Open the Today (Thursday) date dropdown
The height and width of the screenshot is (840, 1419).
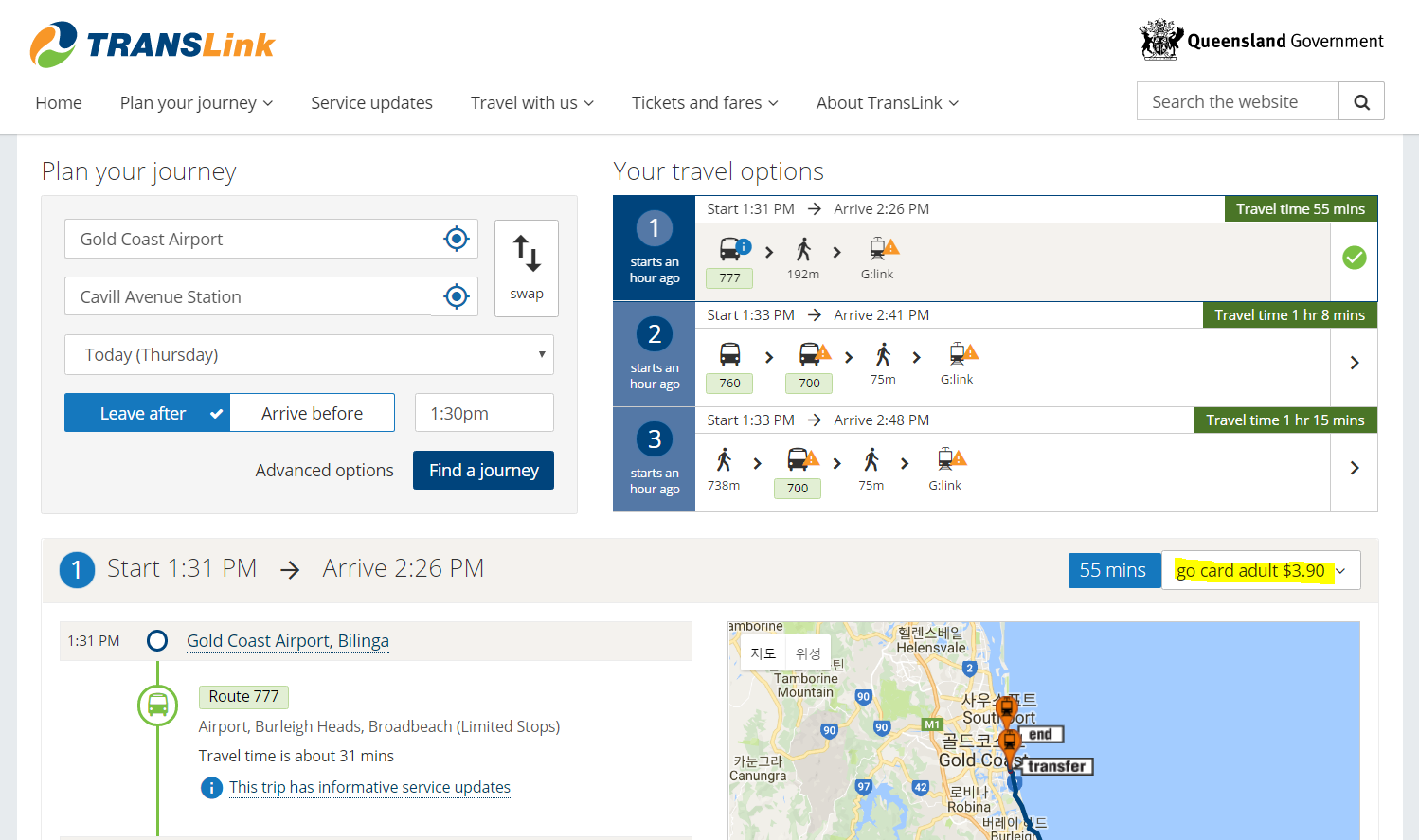[309, 355]
